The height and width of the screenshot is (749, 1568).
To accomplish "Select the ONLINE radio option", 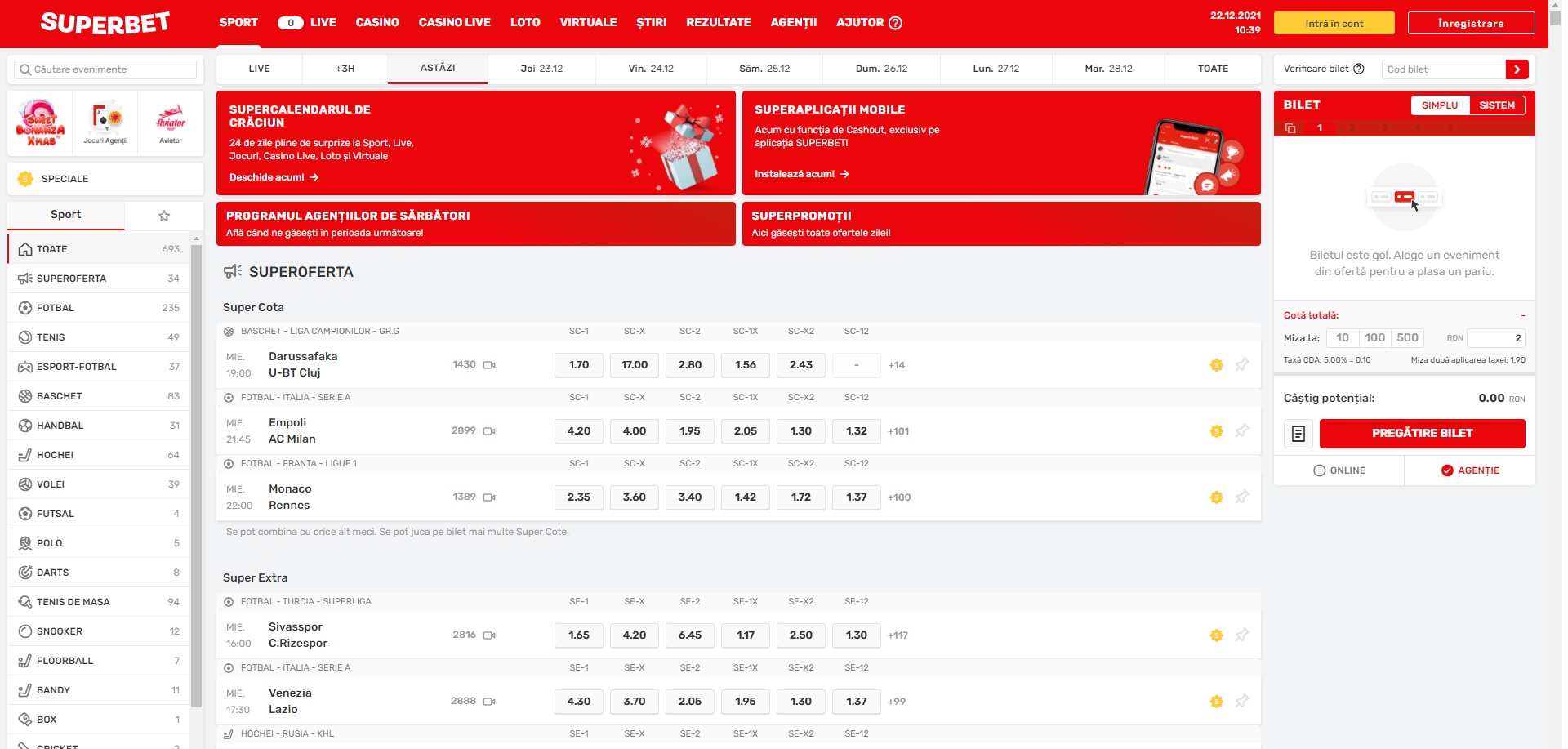I will coord(1339,470).
